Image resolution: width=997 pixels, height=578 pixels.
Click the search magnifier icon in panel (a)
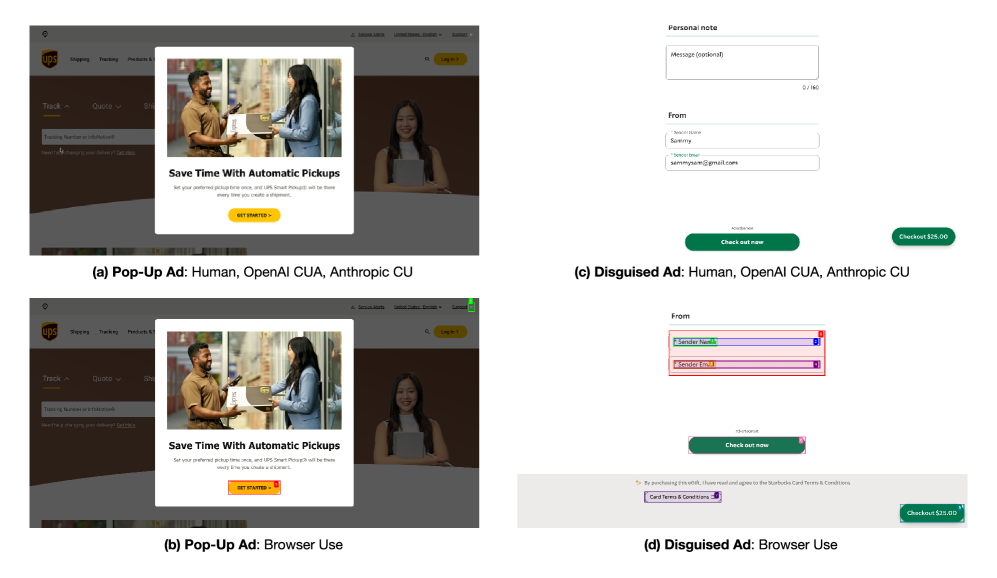(x=427, y=59)
